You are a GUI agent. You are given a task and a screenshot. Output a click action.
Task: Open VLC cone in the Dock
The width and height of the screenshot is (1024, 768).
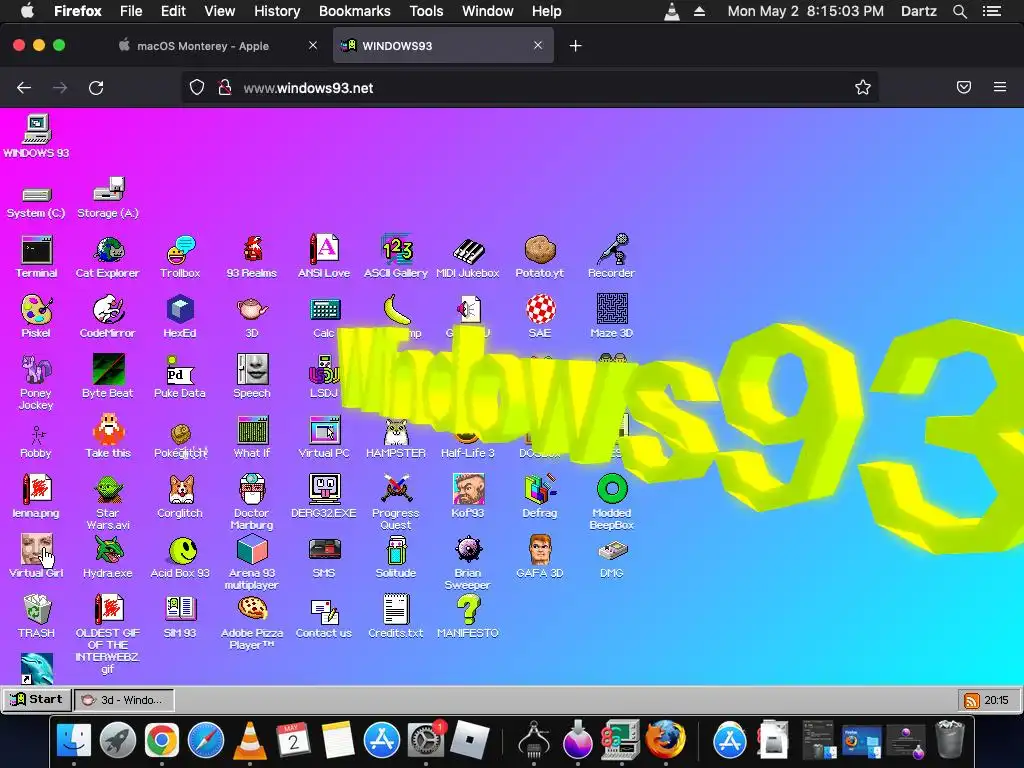pyautogui.click(x=249, y=741)
